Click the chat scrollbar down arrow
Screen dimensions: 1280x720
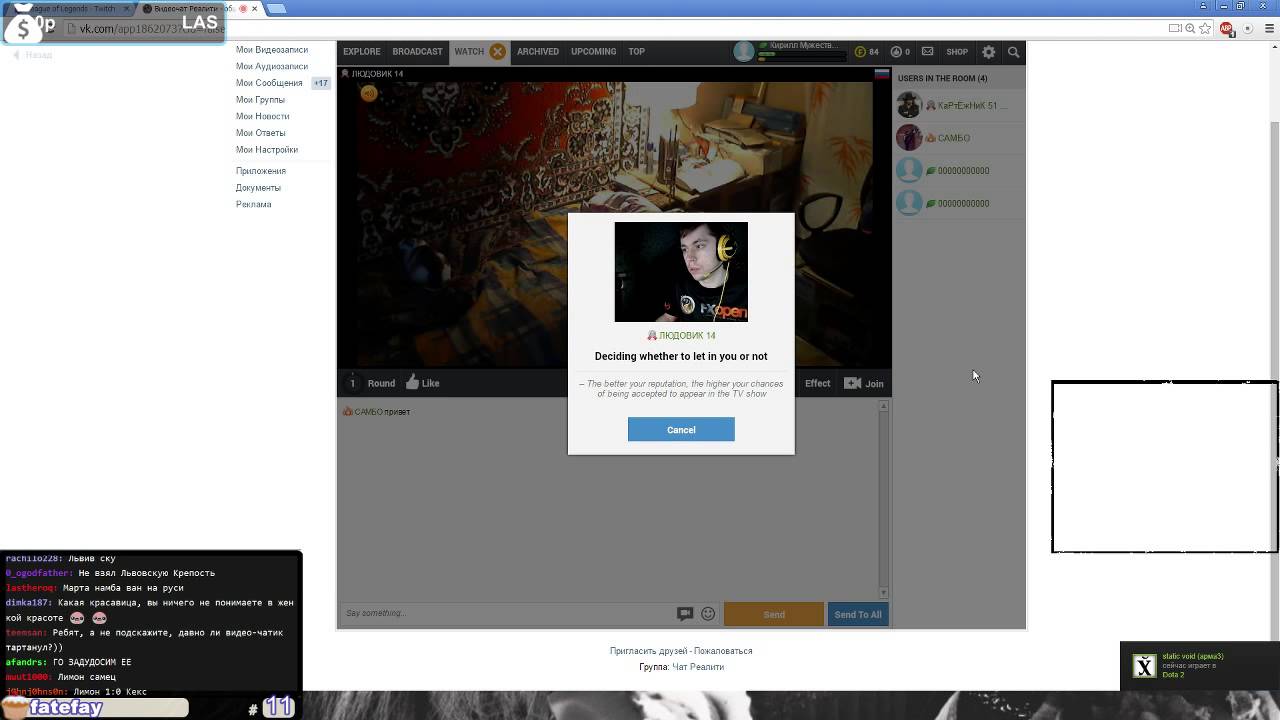click(x=883, y=592)
